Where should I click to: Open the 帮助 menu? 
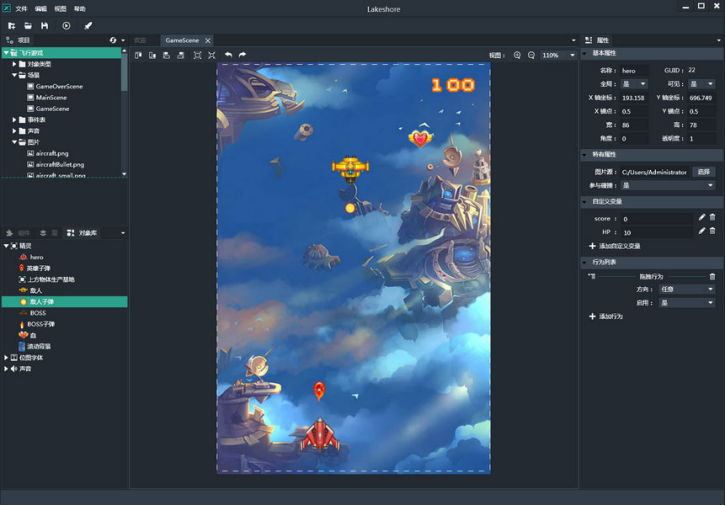[x=80, y=9]
